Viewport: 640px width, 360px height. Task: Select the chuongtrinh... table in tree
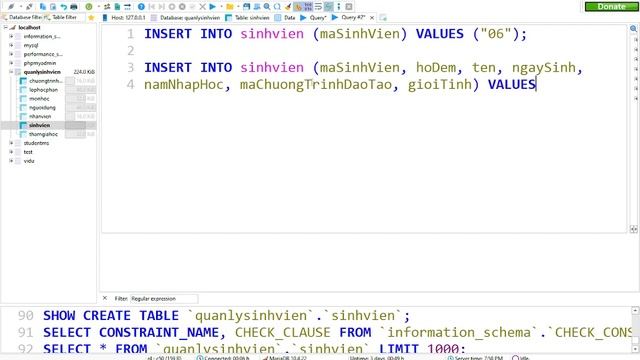(x=45, y=81)
